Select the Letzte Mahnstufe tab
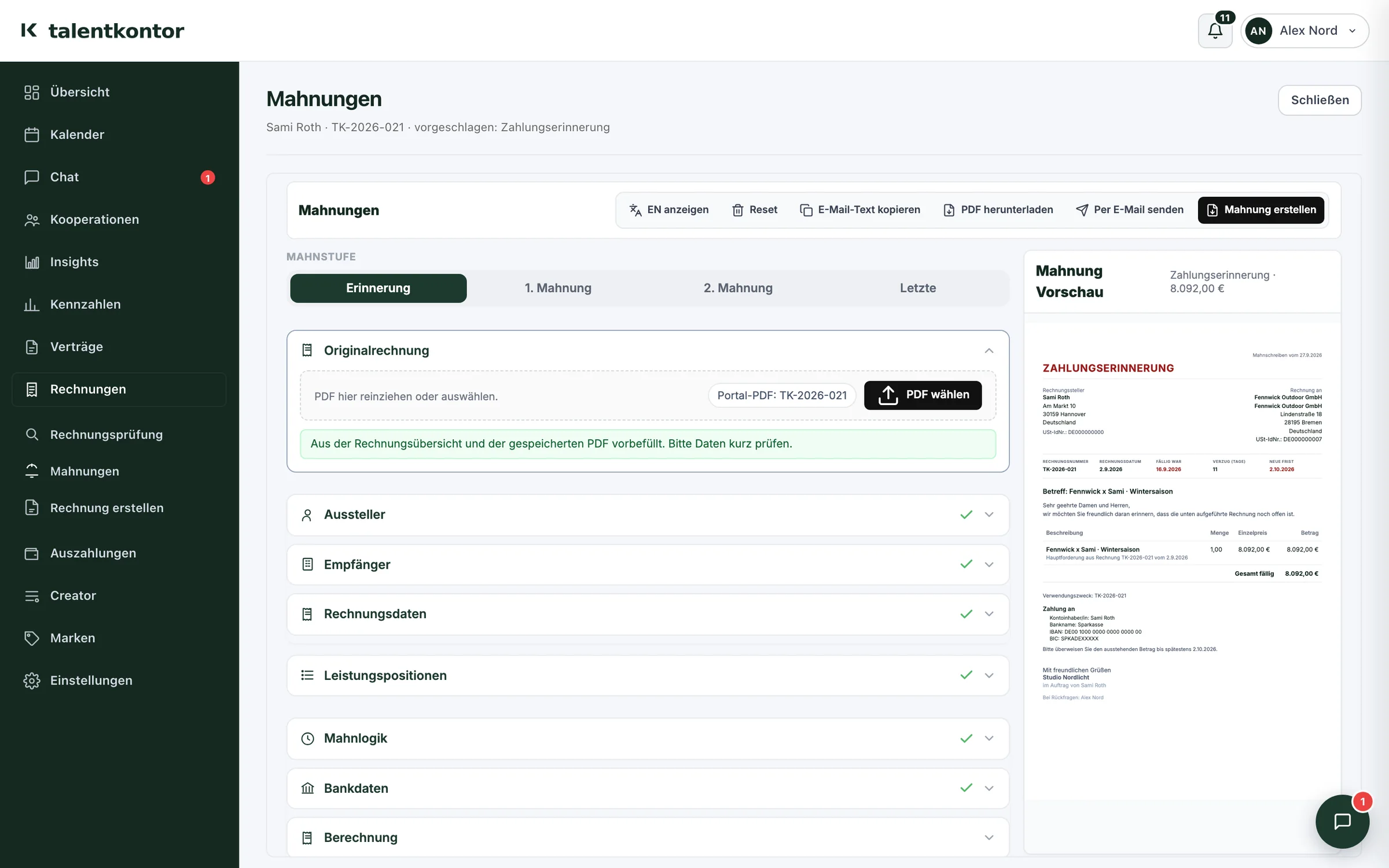 (x=918, y=288)
